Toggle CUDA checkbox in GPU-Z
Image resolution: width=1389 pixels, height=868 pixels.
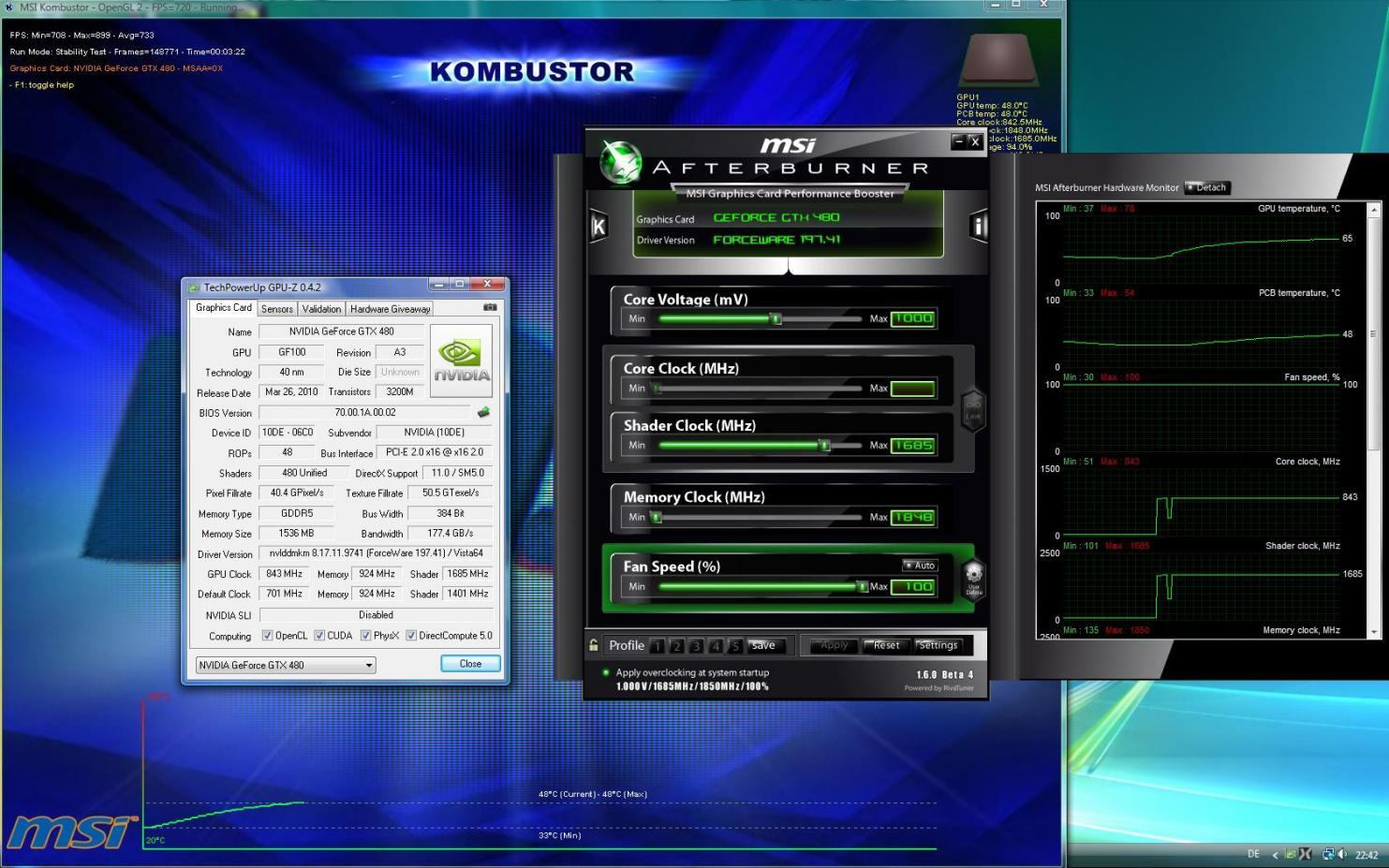click(x=319, y=636)
